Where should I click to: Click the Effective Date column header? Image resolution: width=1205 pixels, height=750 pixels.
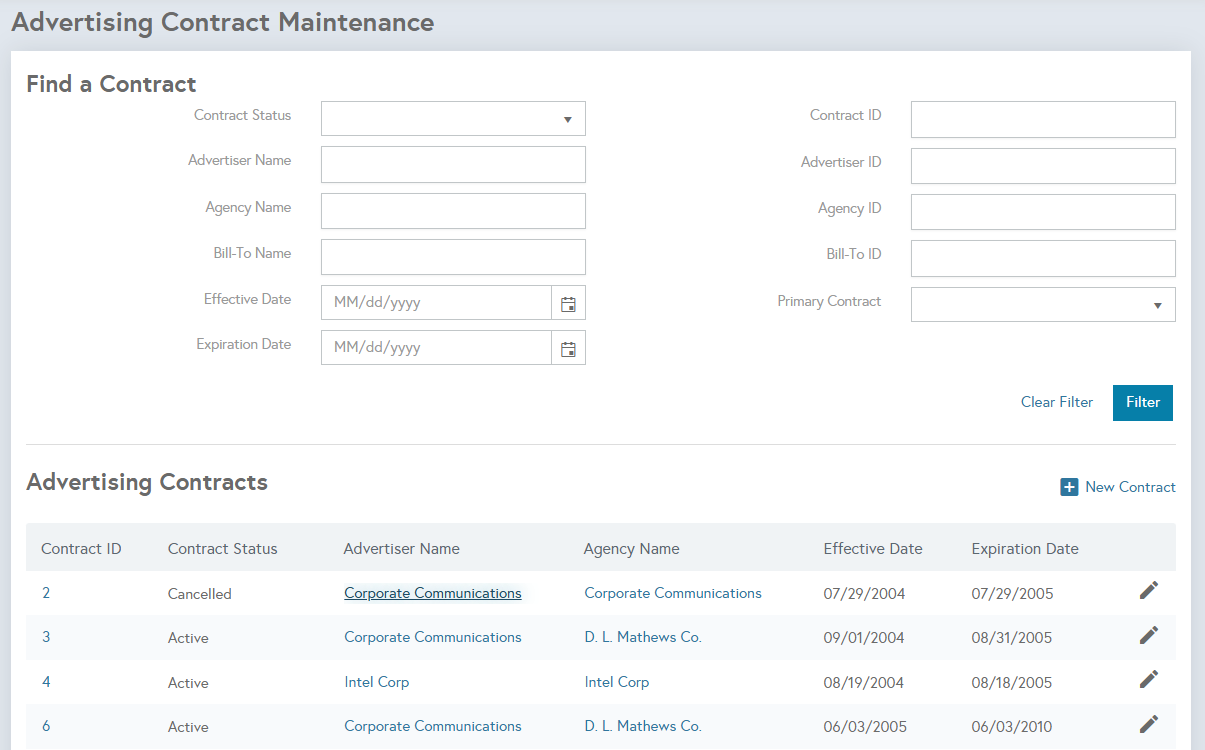pos(873,548)
